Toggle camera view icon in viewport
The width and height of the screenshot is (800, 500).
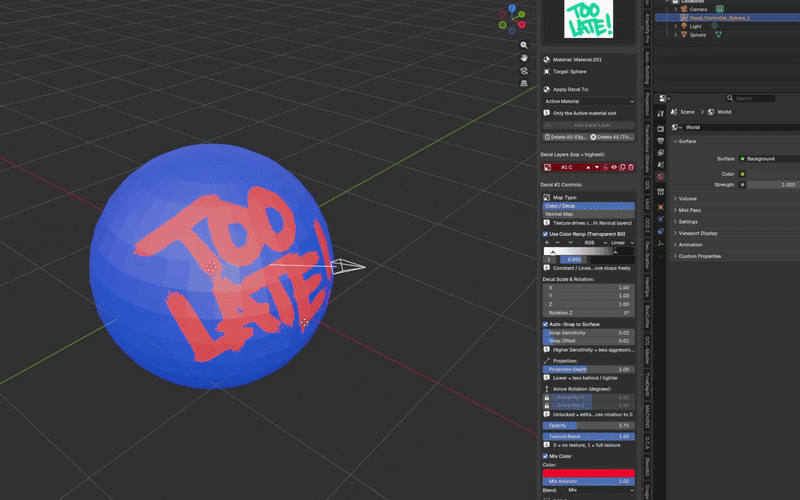click(523, 71)
